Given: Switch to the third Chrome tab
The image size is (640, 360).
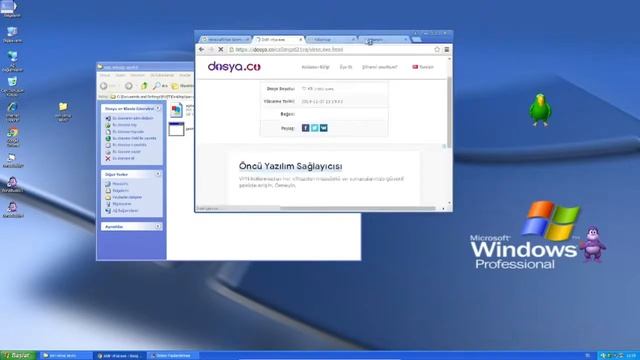Looking at the screenshot, I should [331, 40].
